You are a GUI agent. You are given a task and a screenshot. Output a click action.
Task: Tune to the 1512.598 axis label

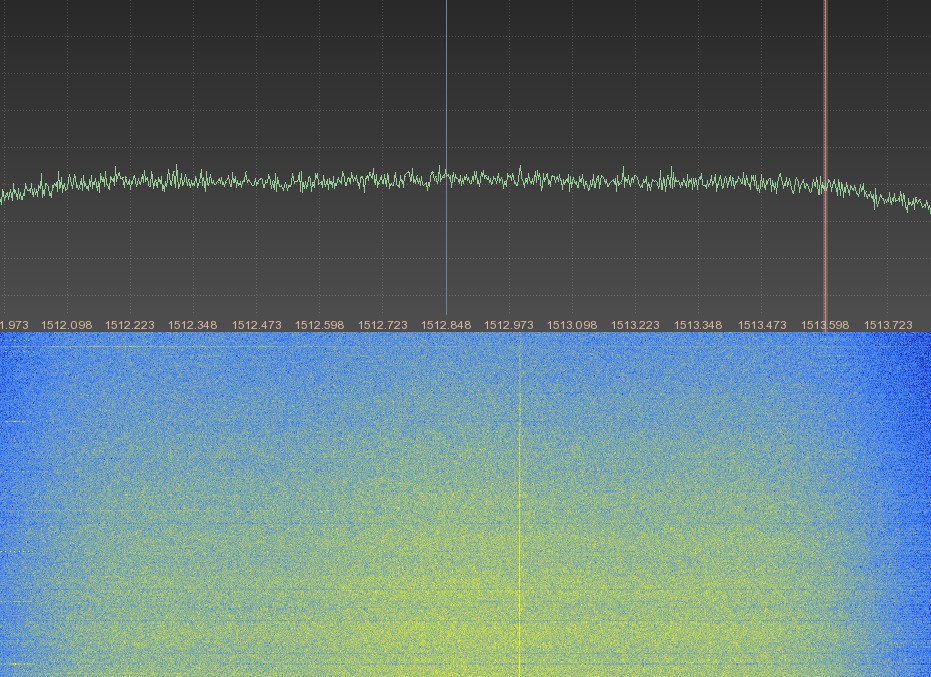click(x=320, y=325)
